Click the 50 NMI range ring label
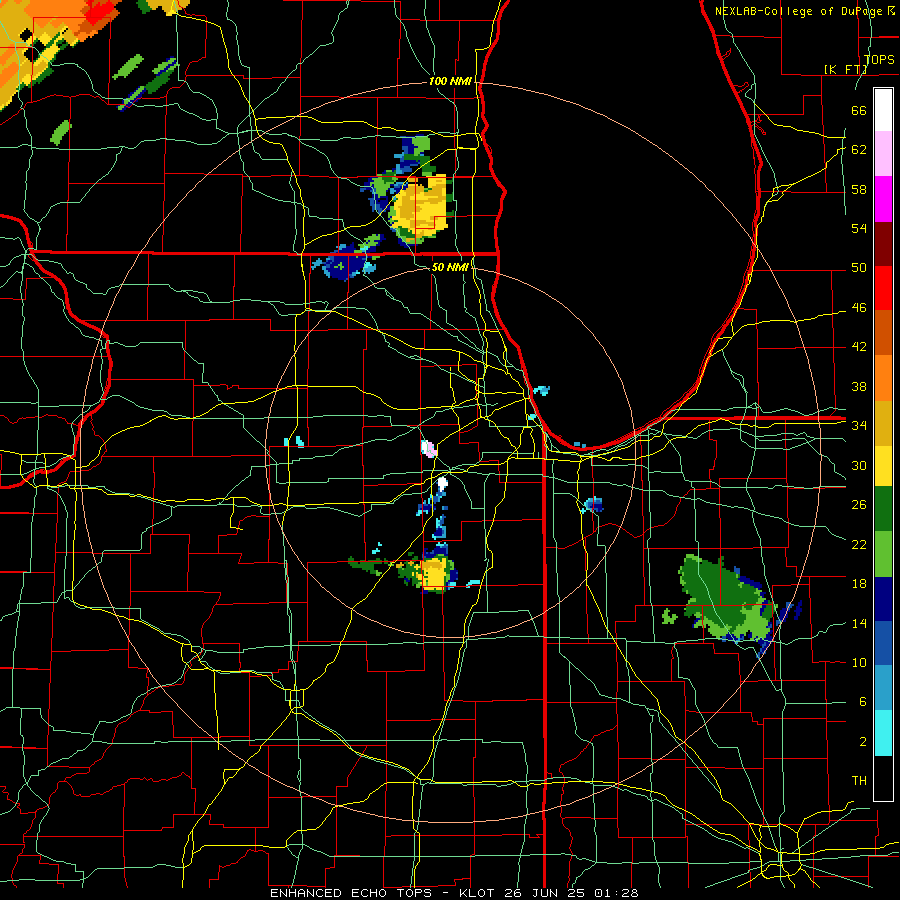This screenshot has width=900, height=900. point(450,267)
